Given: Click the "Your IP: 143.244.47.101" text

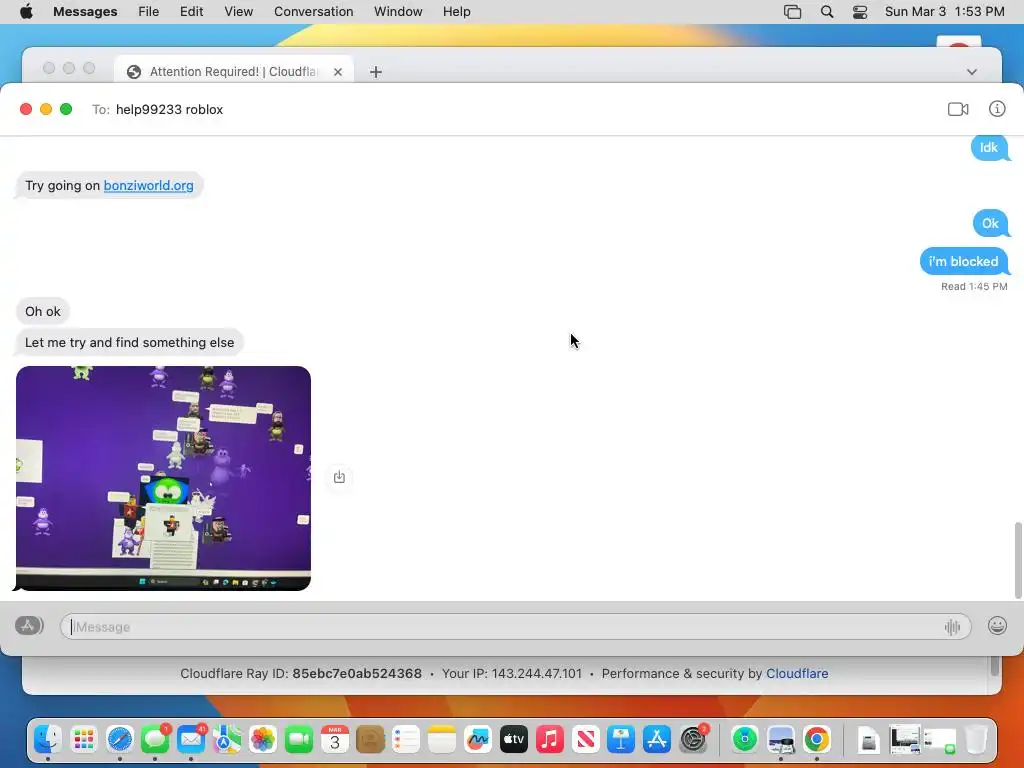Looking at the screenshot, I should (511, 673).
